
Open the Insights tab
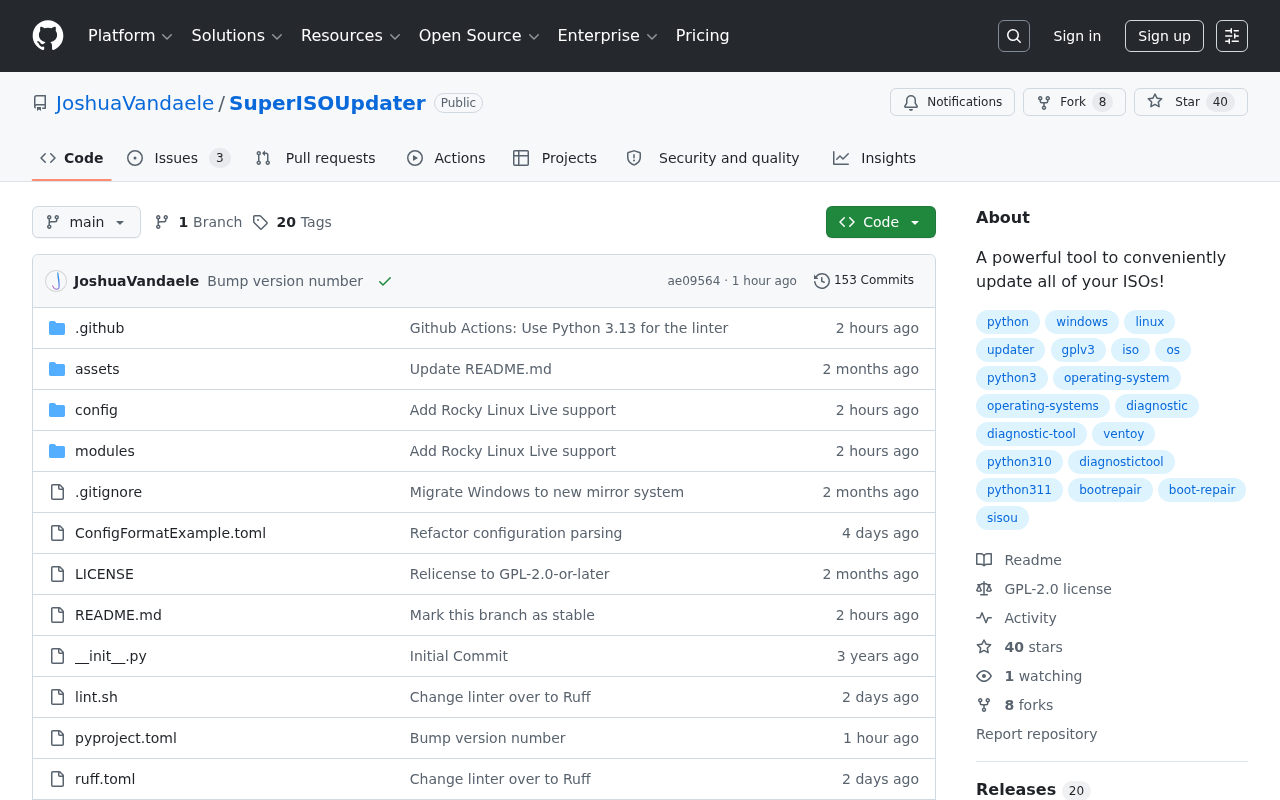875,158
